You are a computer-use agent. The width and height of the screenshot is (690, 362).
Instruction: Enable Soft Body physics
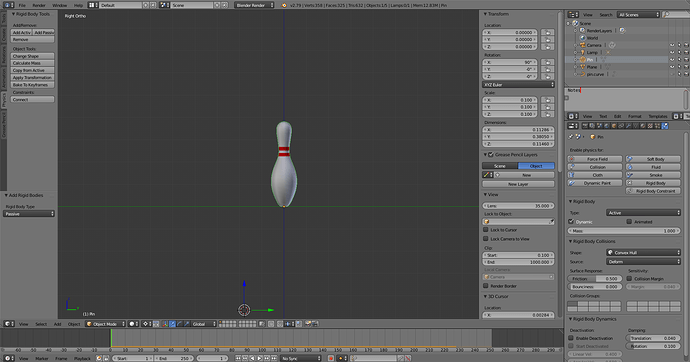point(653,159)
